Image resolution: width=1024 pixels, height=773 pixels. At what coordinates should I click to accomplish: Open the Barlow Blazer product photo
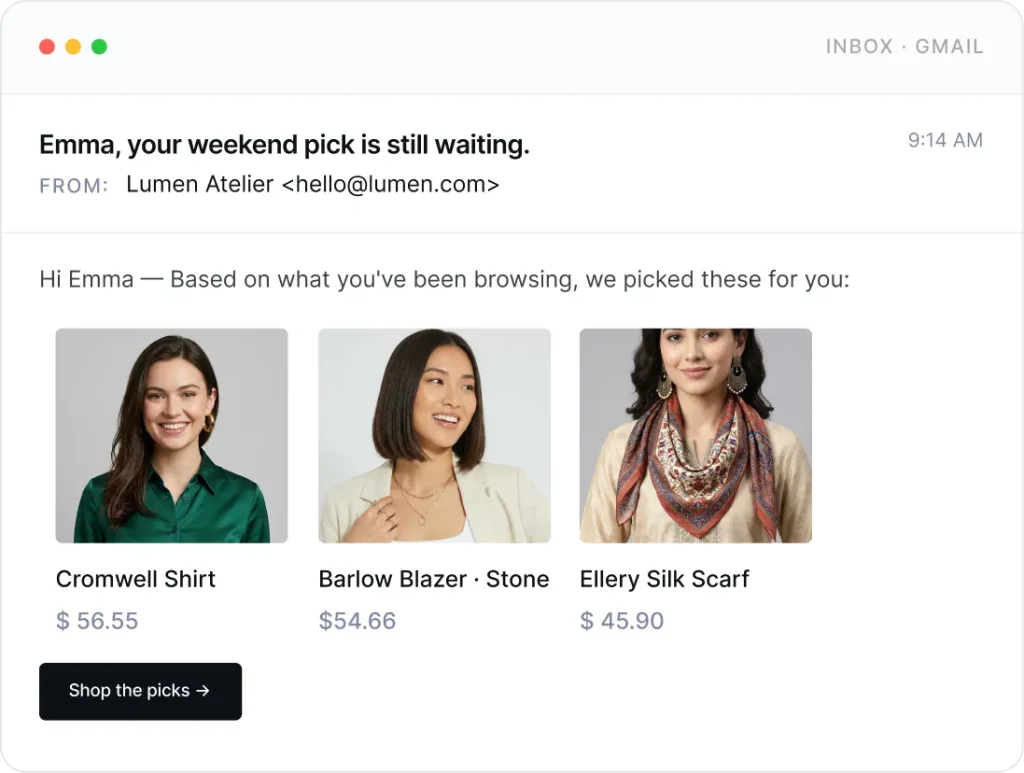[434, 435]
